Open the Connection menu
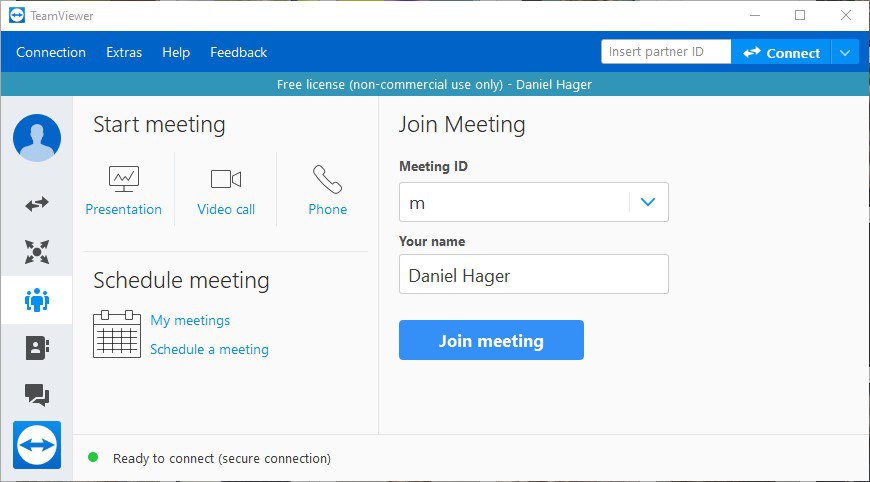870x482 pixels. coord(51,52)
